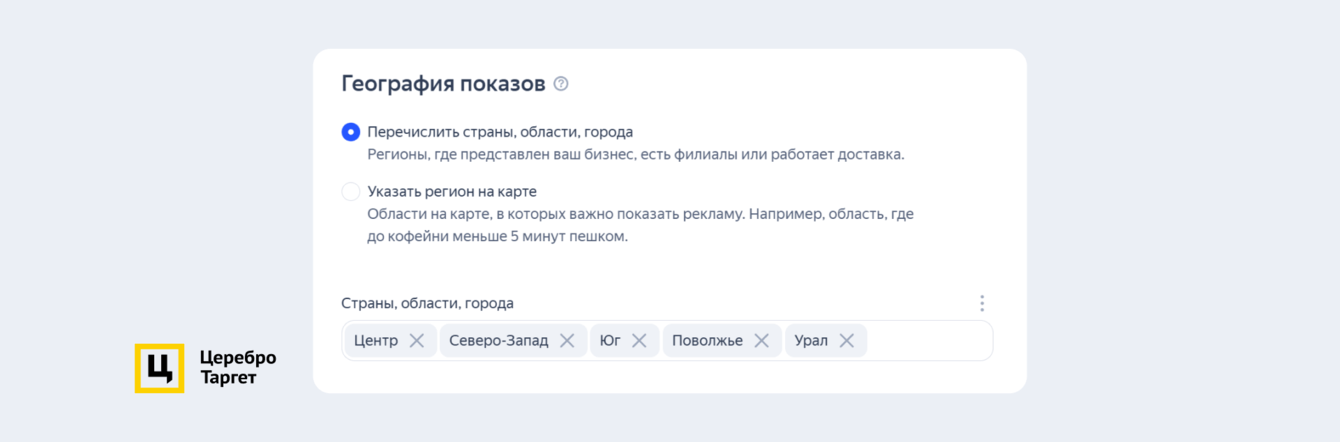This screenshot has height=442, width=1340.
Task: Click the Церебро Таргет brand text
Action: click(237, 368)
